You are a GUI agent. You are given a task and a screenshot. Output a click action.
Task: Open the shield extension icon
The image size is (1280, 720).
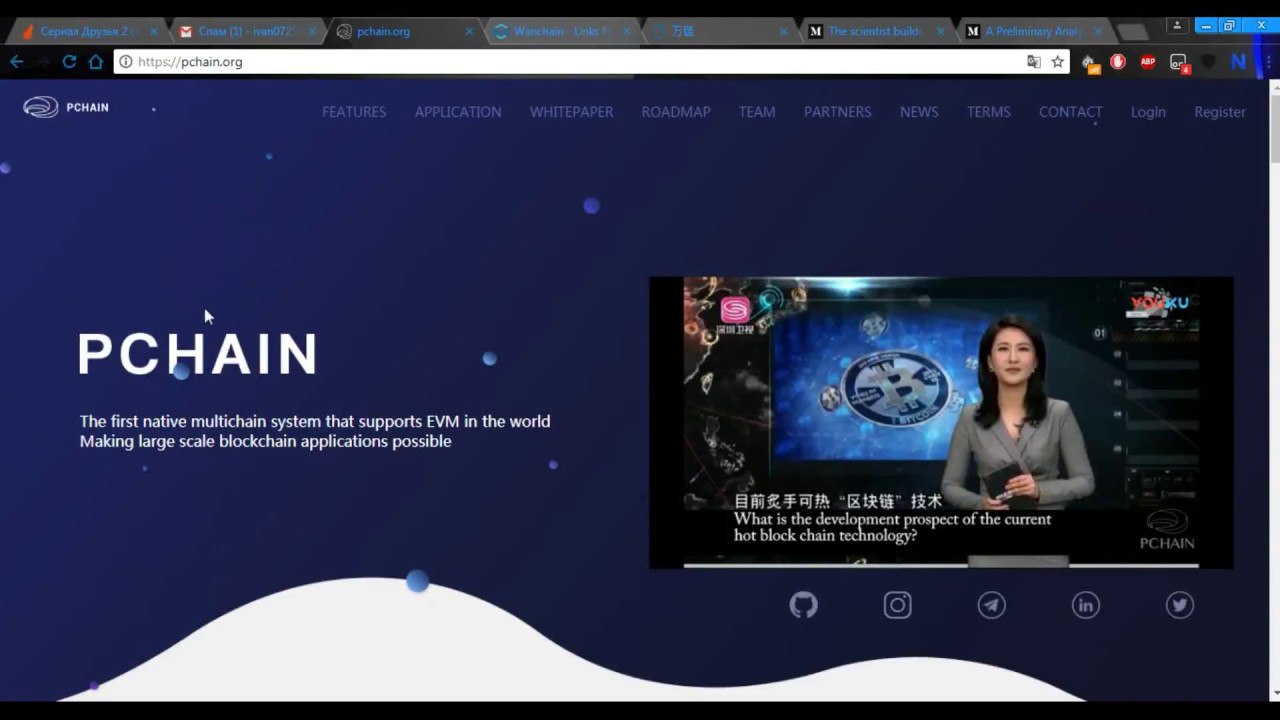(1208, 62)
